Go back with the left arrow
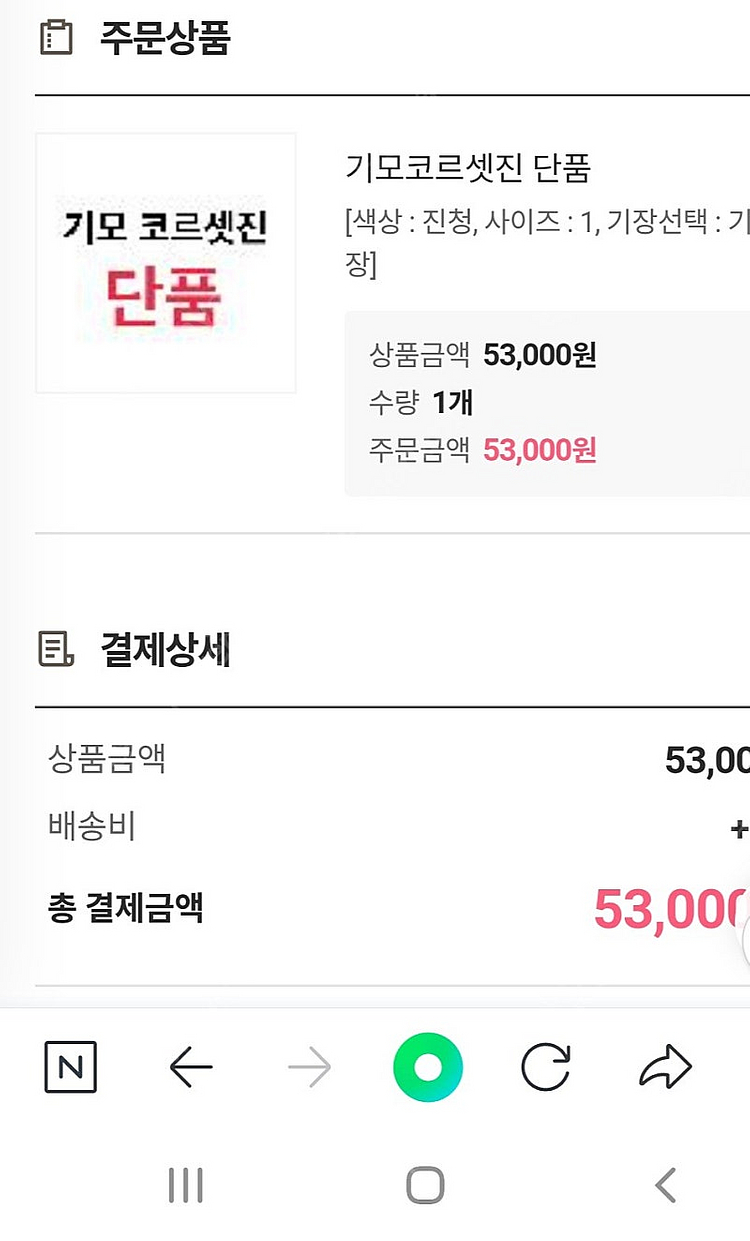The height and width of the screenshot is (1241, 750). (x=191, y=1068)
